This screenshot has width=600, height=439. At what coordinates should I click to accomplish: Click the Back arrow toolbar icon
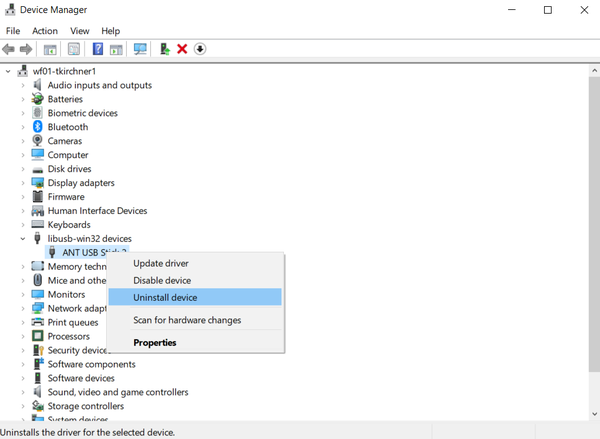8,49
